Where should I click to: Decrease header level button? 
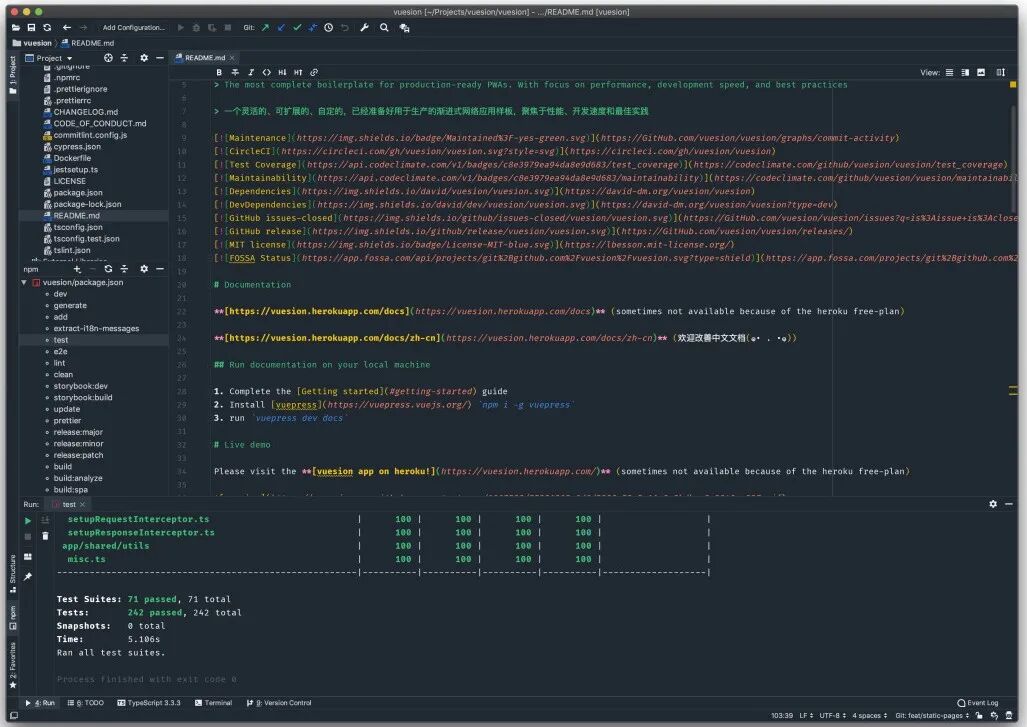(282, 73)
